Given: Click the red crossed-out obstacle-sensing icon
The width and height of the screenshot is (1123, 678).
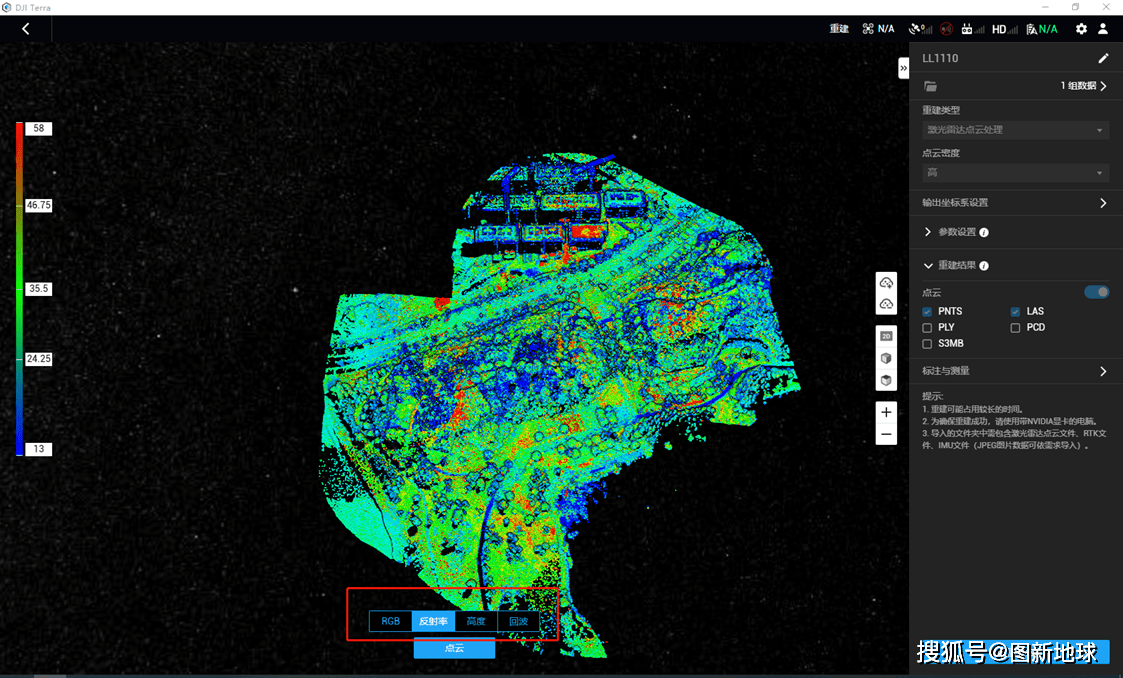Looking at the screenshot, I should tap(947, 29).
